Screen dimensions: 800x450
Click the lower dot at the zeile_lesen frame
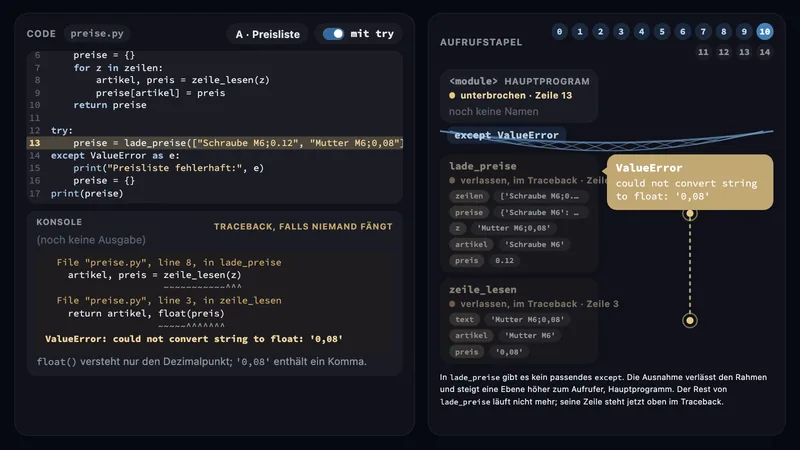690,320
